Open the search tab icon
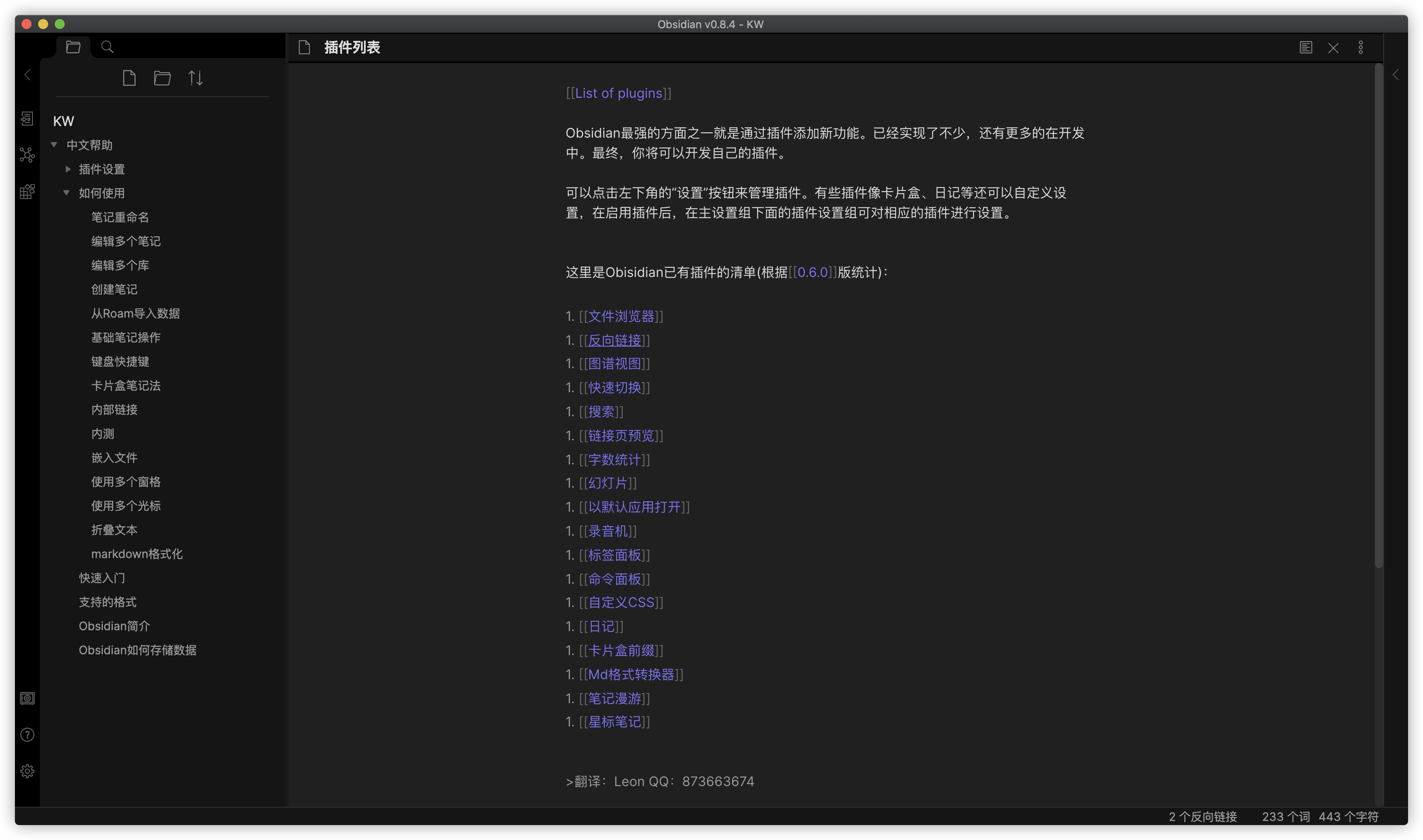 [107, 47]
